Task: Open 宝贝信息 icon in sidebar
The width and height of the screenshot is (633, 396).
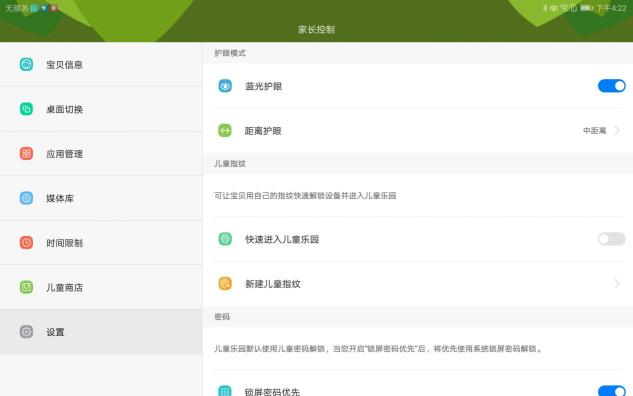Action: (x=26, y=64)
